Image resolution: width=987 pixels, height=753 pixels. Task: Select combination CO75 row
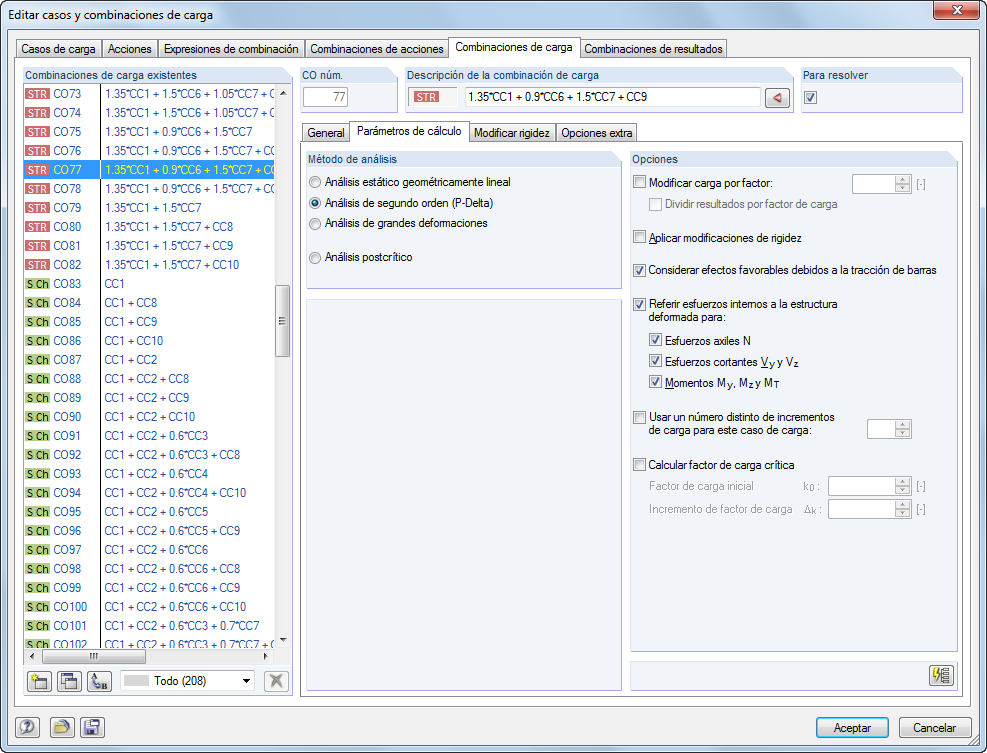coord(149,132)
